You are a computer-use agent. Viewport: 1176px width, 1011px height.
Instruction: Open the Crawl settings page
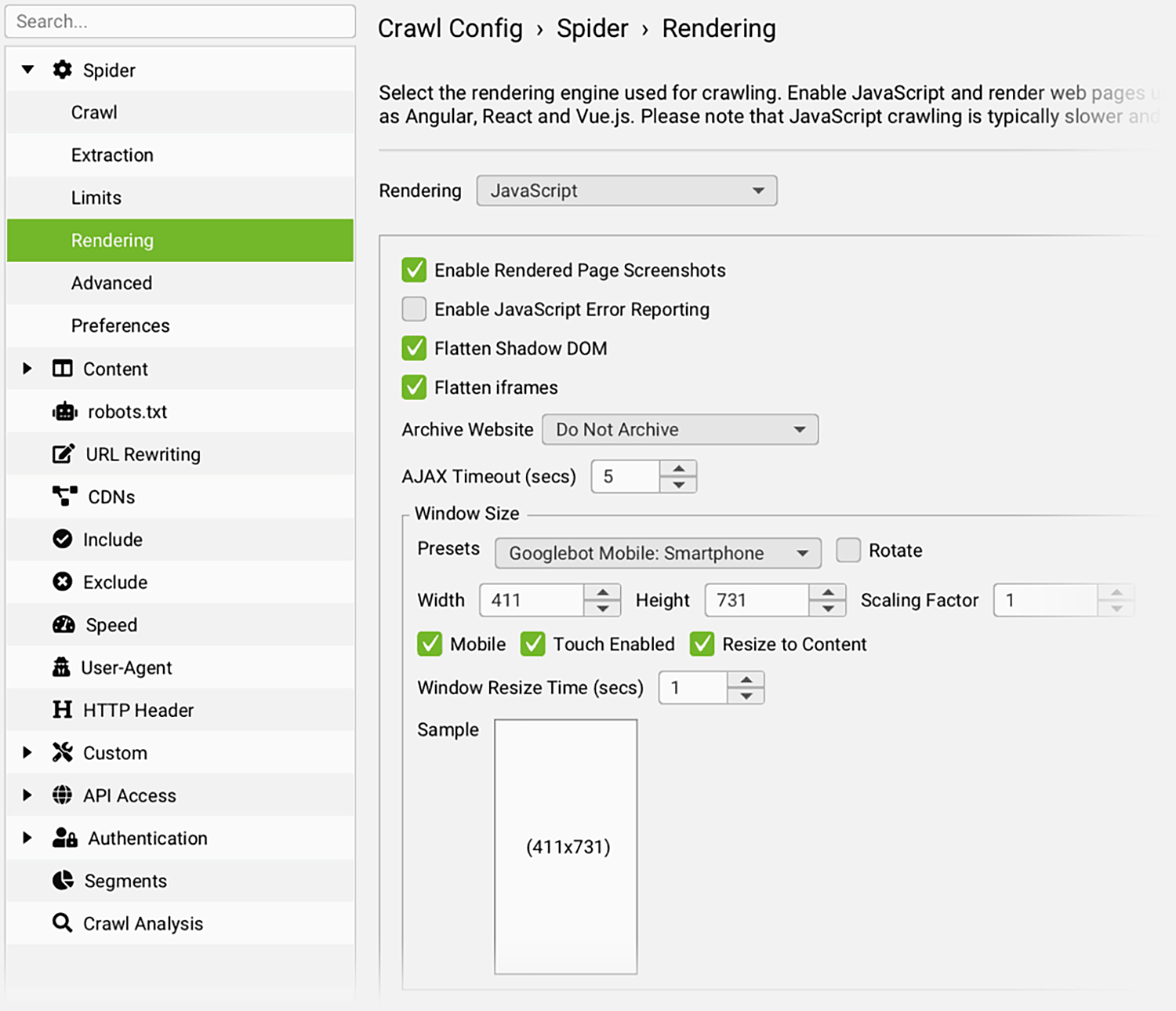[x=180, y=112]
